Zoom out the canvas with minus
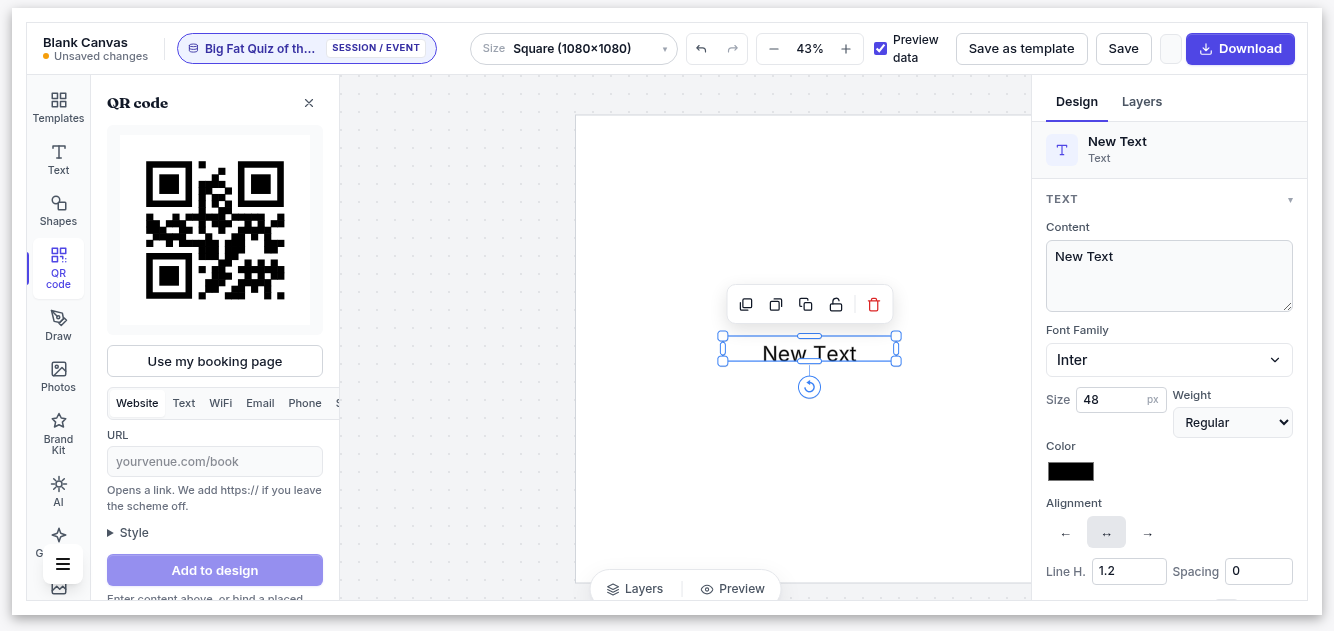 [774, 49]
